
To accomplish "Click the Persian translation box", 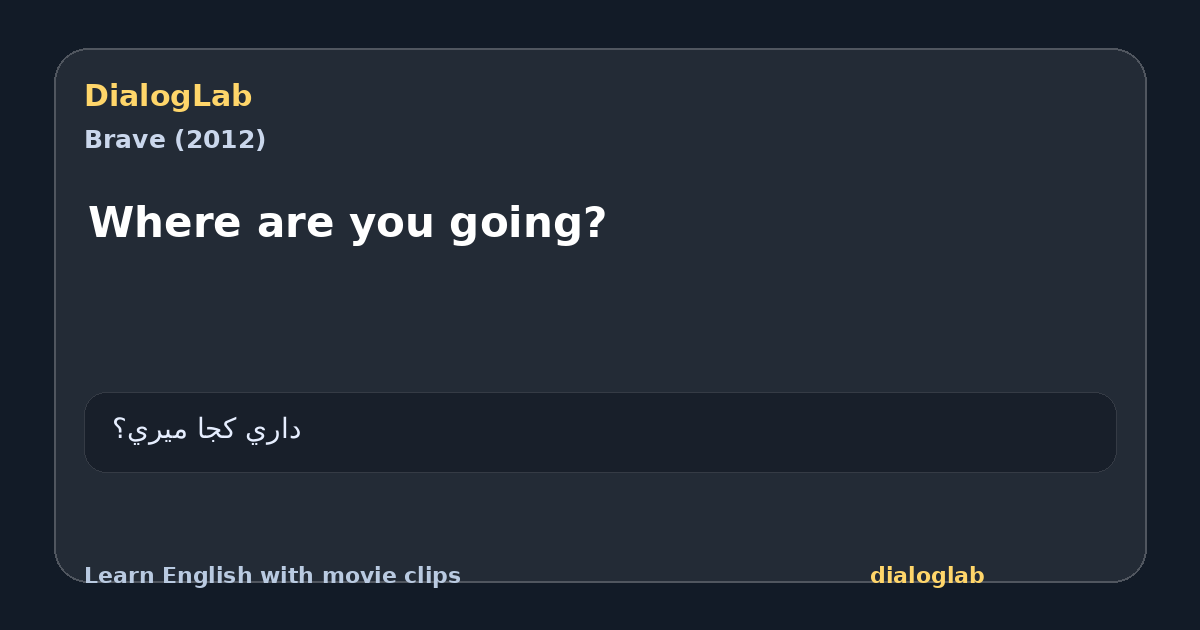I will point(600,432).
